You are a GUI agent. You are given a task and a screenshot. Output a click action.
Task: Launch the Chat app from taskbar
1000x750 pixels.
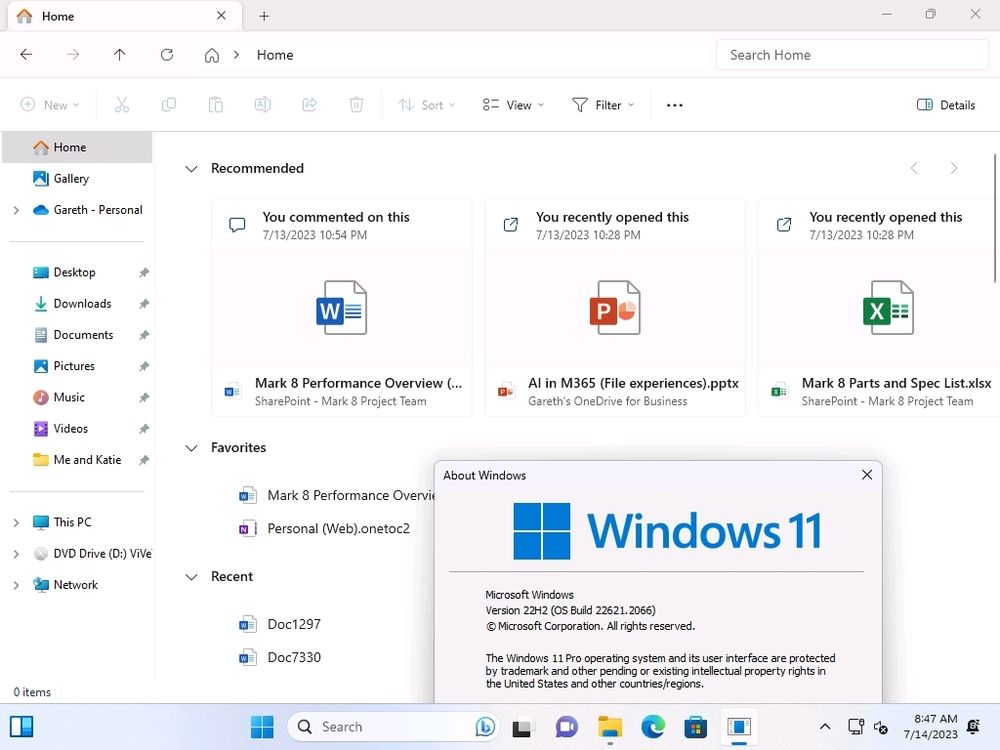tap(566, 727)
